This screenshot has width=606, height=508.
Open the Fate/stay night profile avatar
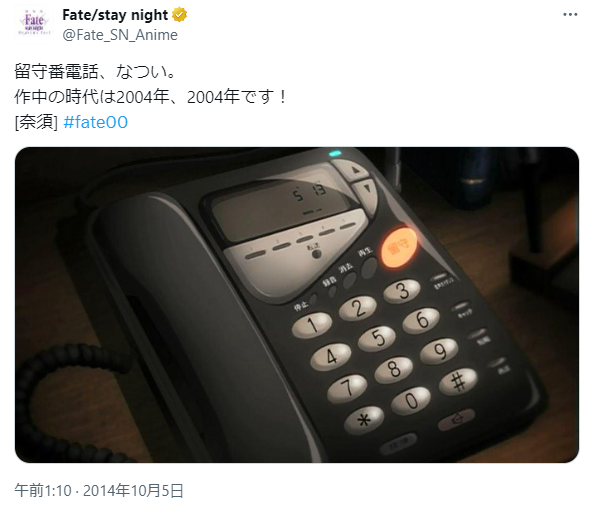pyautogui.click(x=34, y=24)
